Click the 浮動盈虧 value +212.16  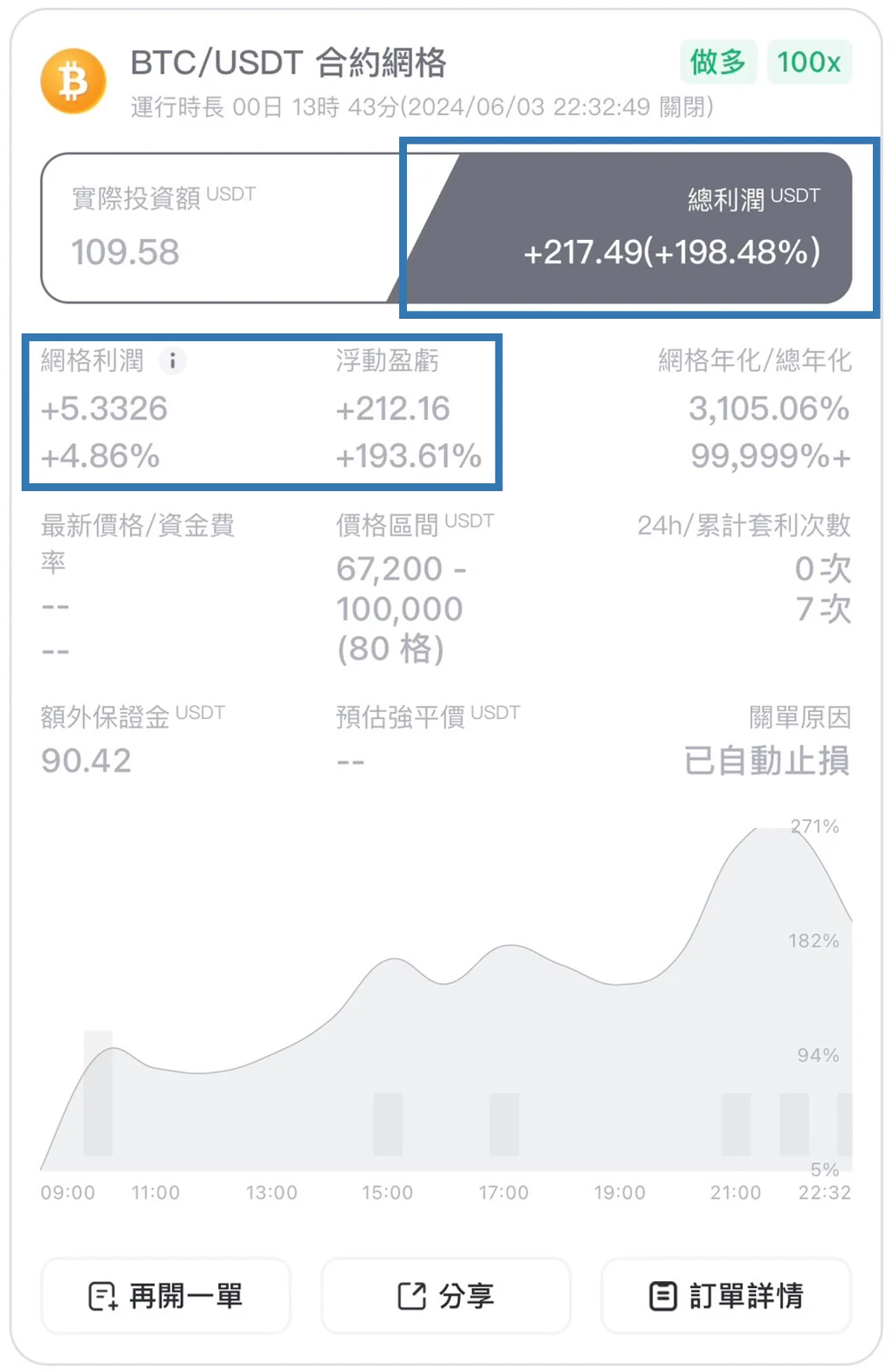(393, 409)
